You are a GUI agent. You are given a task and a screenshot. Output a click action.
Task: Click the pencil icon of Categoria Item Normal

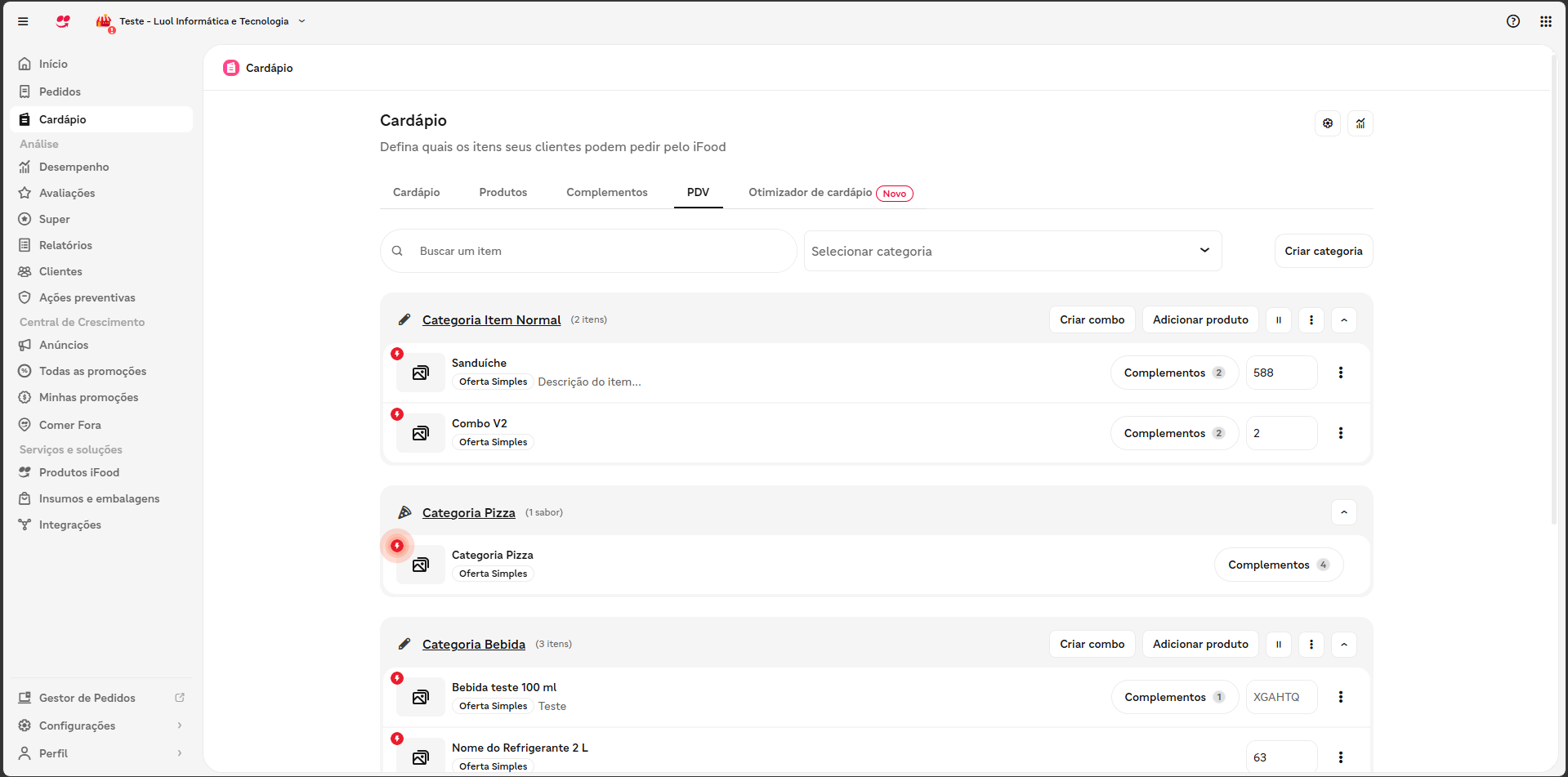click(404, 319)
